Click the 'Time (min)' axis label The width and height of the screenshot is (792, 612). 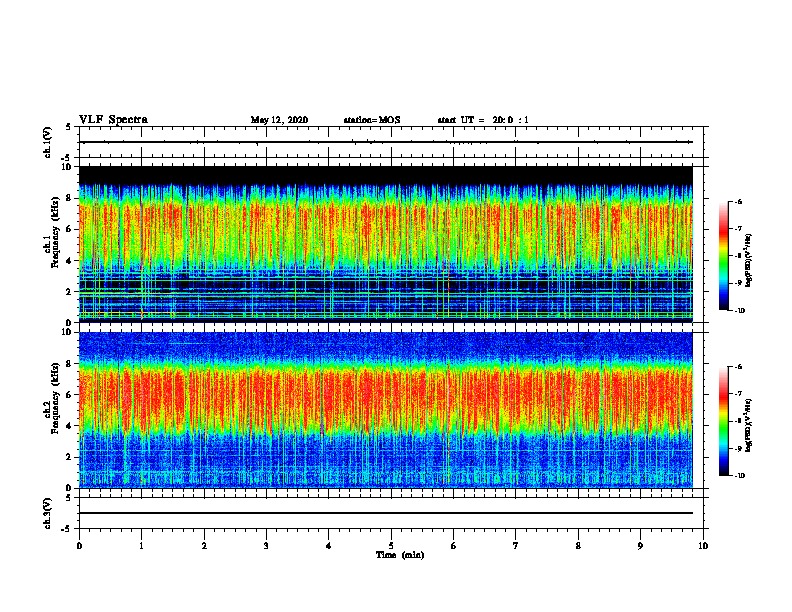400,555
